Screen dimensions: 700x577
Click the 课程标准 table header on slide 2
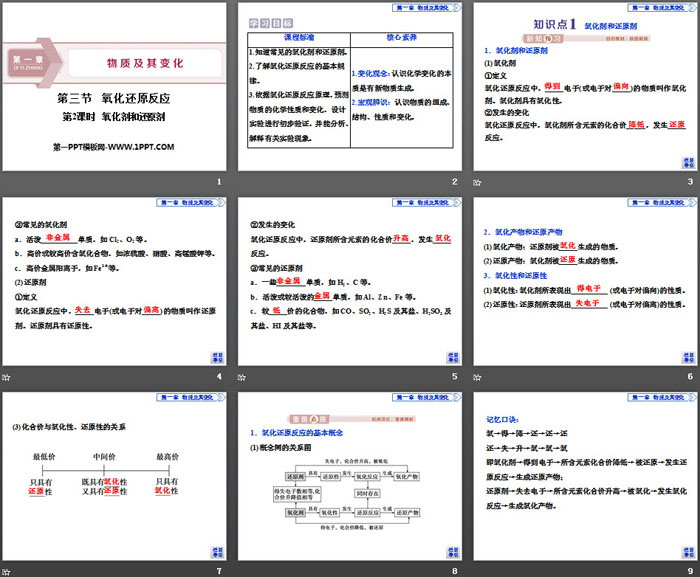[x=299, y=38]
